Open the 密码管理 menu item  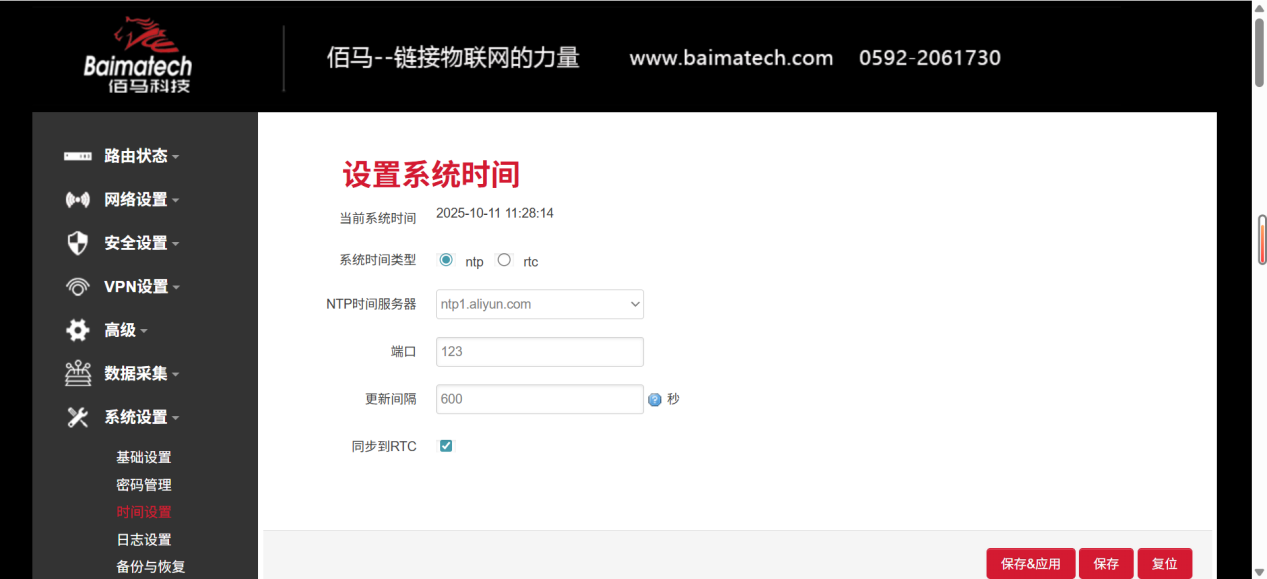point(142,484)
